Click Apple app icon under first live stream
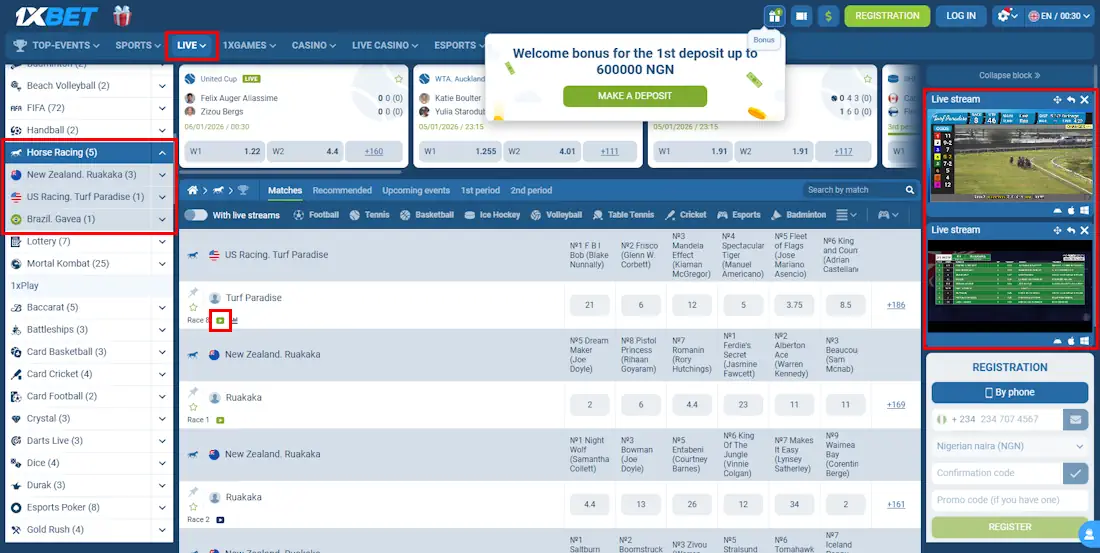 [x=1071, y=210]
